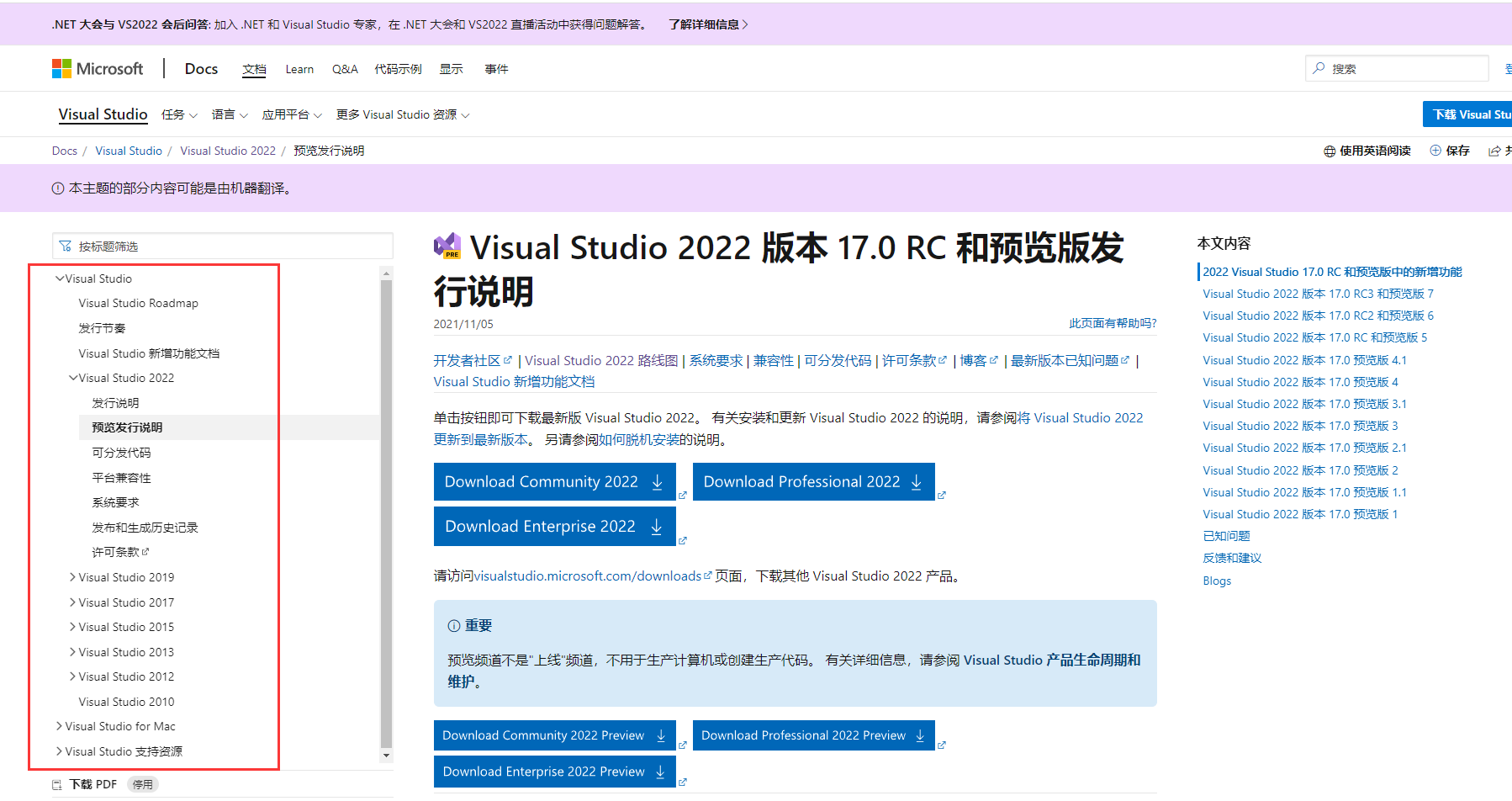The image size is (1512, 801).
Task: Expand the Visual Studio 2013 node
Action: click(72, 652)
